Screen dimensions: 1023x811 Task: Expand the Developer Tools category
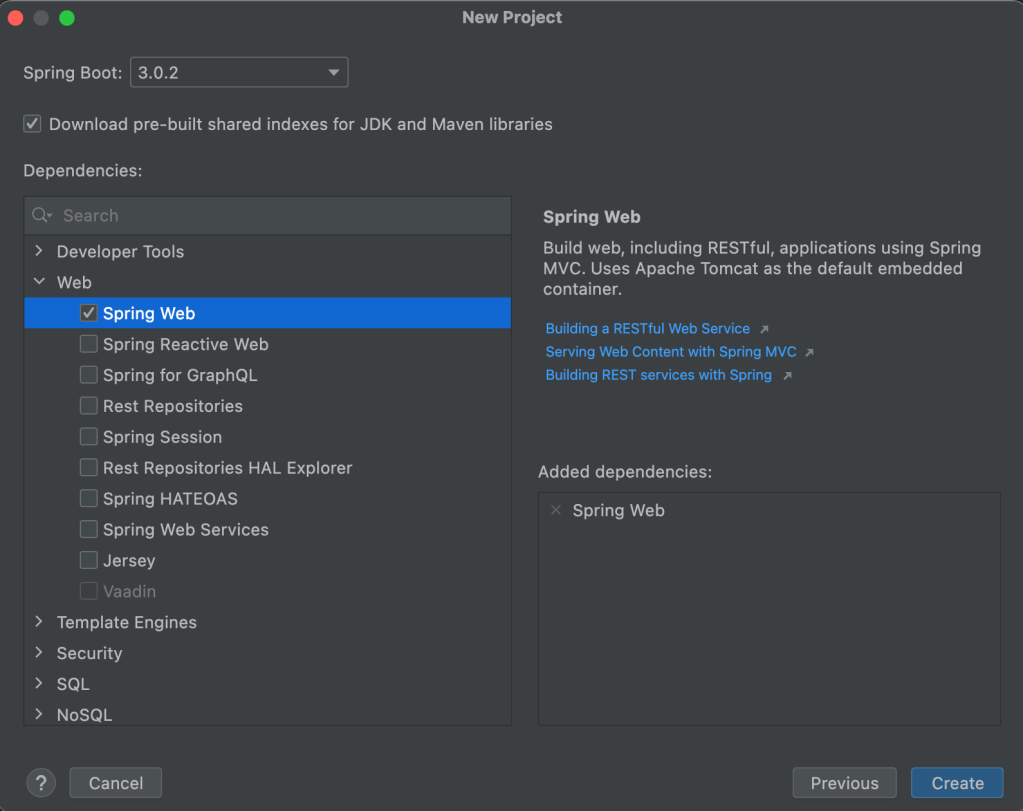click(x=39, y=251)
